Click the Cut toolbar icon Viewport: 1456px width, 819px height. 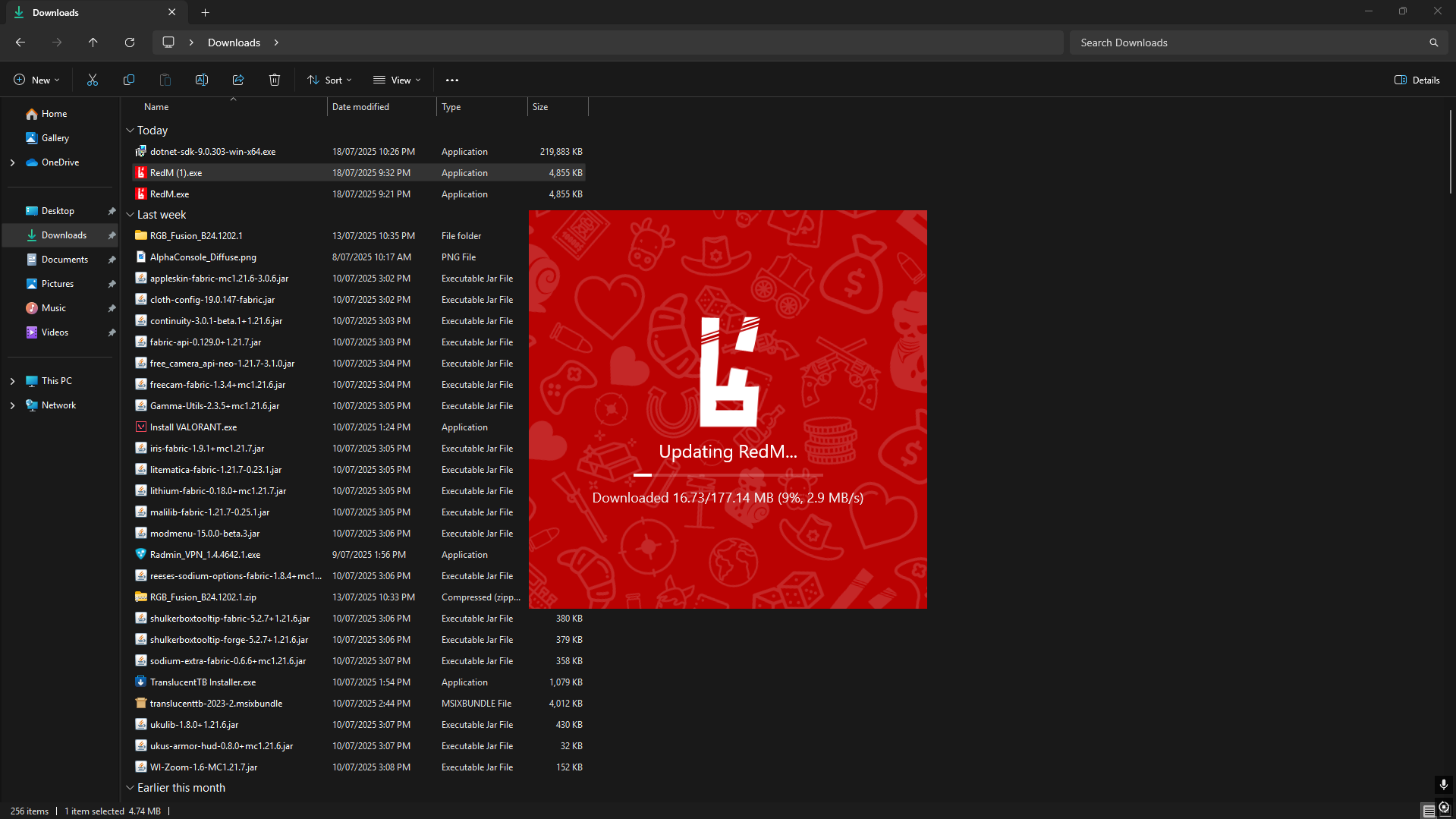click(x=93, y=80)
